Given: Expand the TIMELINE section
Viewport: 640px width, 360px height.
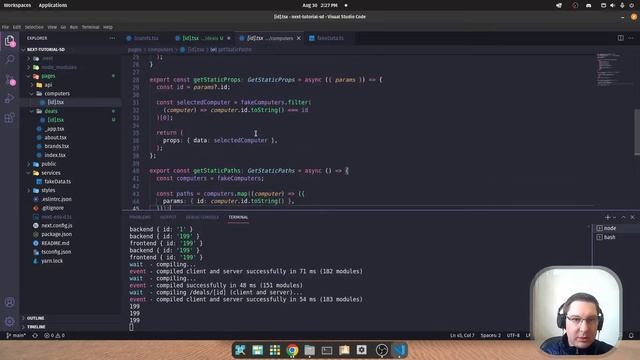Looking at the screenshot, I should point(70,327).
